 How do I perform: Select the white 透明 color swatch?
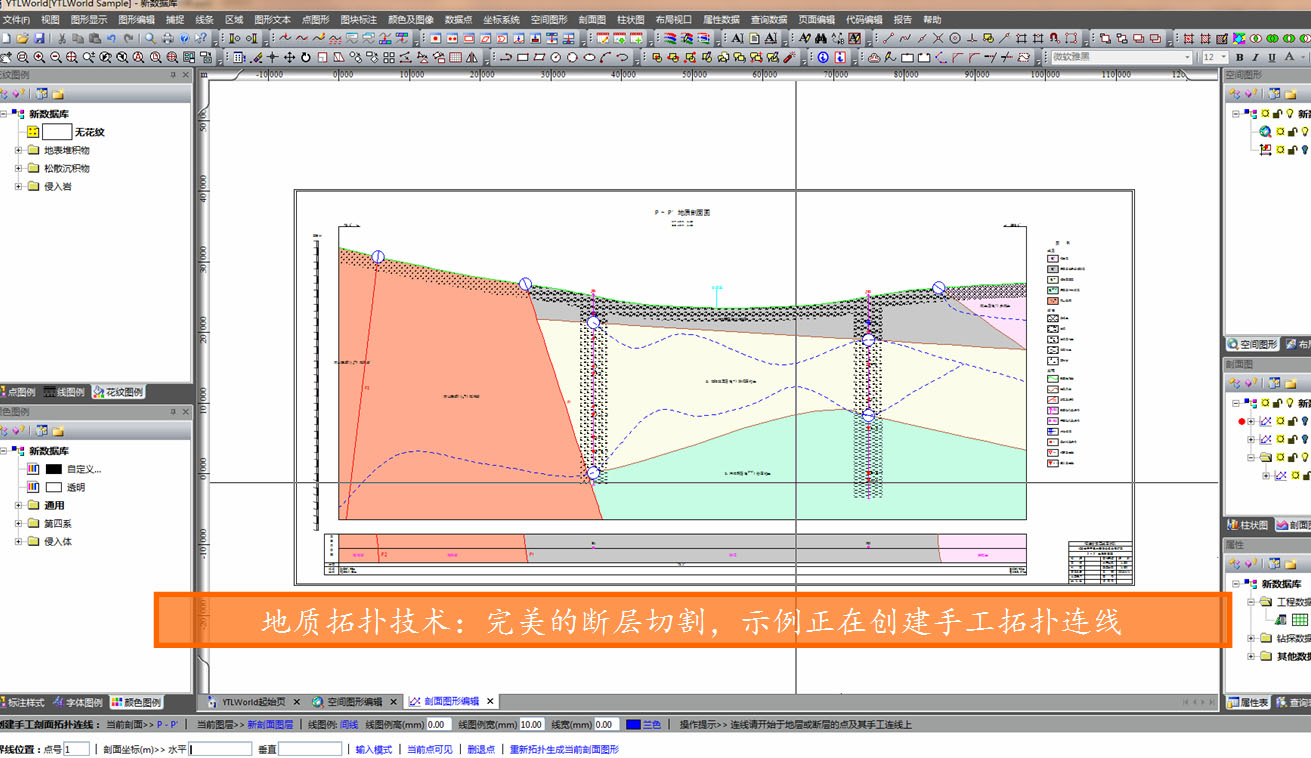pos(54,487)
